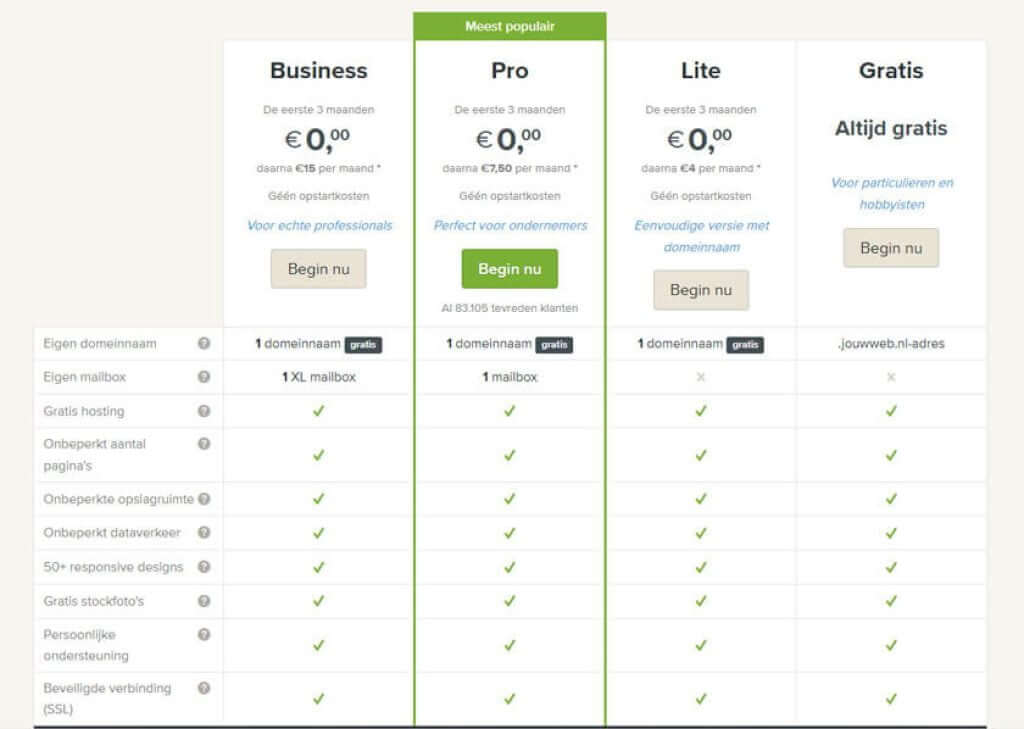
Task: Select the Beveiligde verbinding (SSL) info icon
Action: (x=204, y=688)
